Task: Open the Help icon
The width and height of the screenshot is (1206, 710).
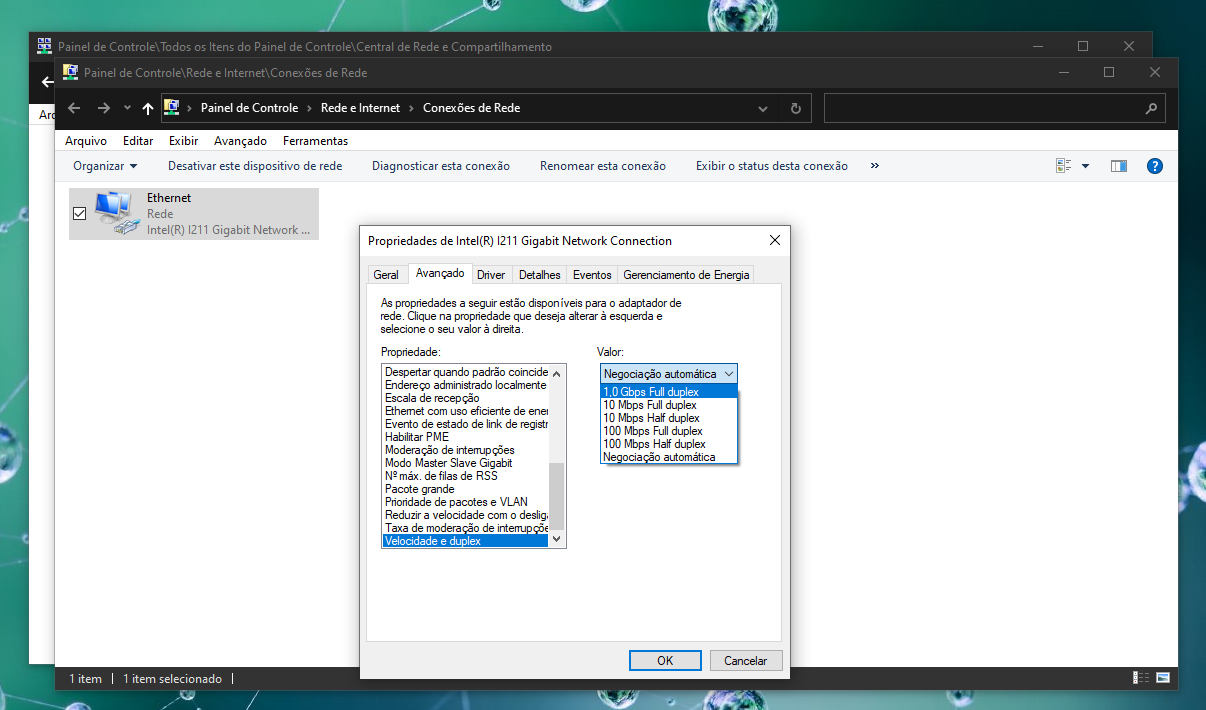Action: [x=1154, y=166]
